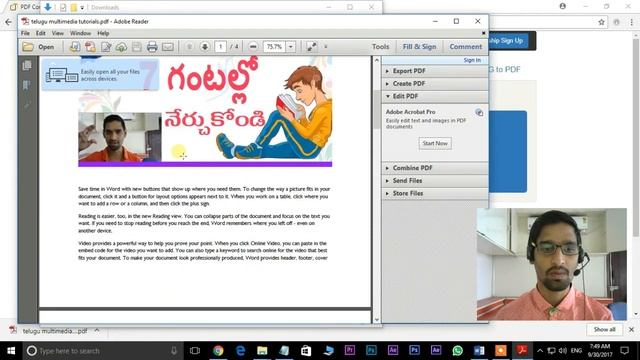Click Task View button on taskbar
The image size is (640, 360).
click(x=195, y=351)
